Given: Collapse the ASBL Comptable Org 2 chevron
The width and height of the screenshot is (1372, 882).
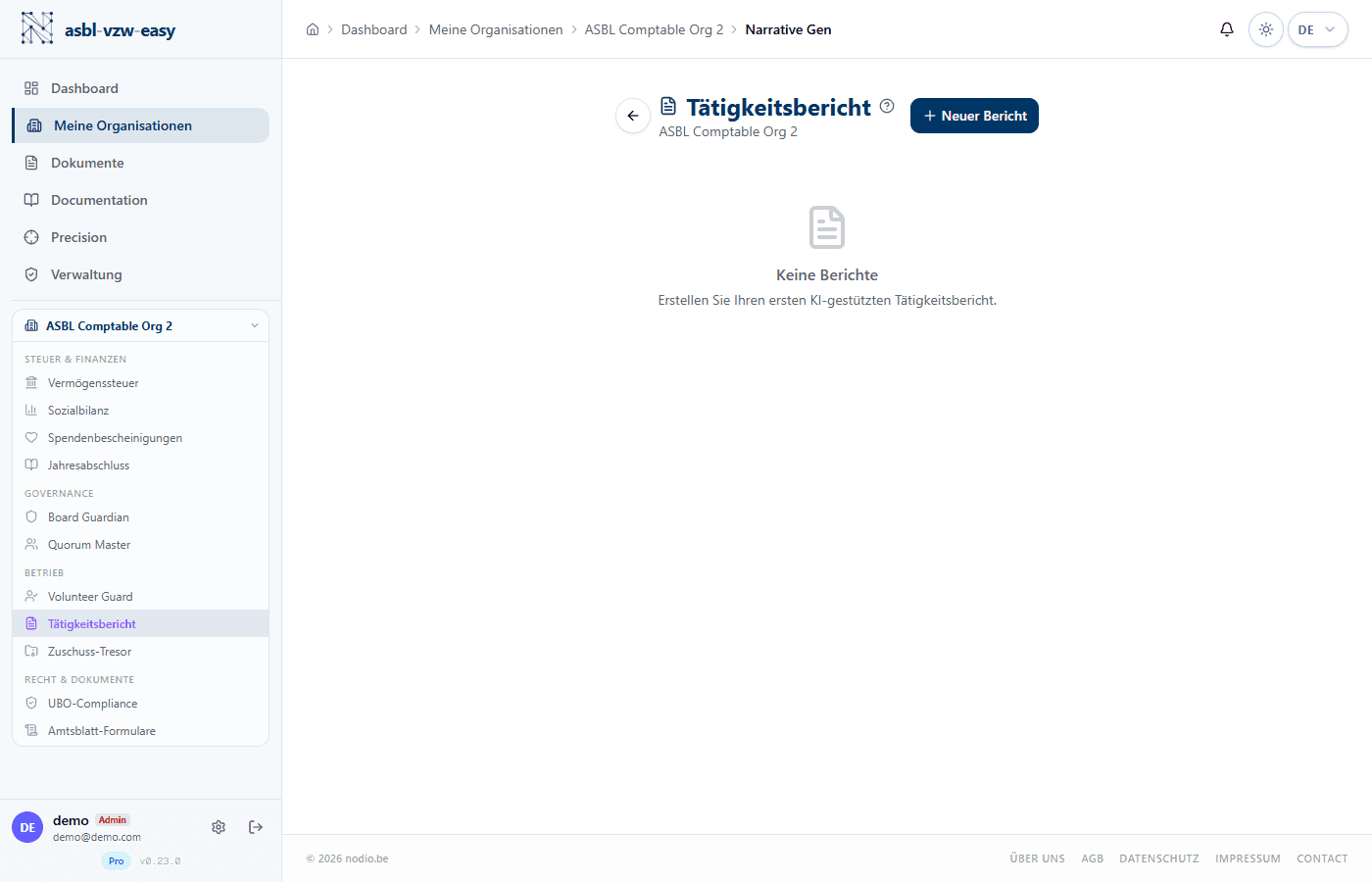Looking at the screenshot, I should (x=255, y=326).
